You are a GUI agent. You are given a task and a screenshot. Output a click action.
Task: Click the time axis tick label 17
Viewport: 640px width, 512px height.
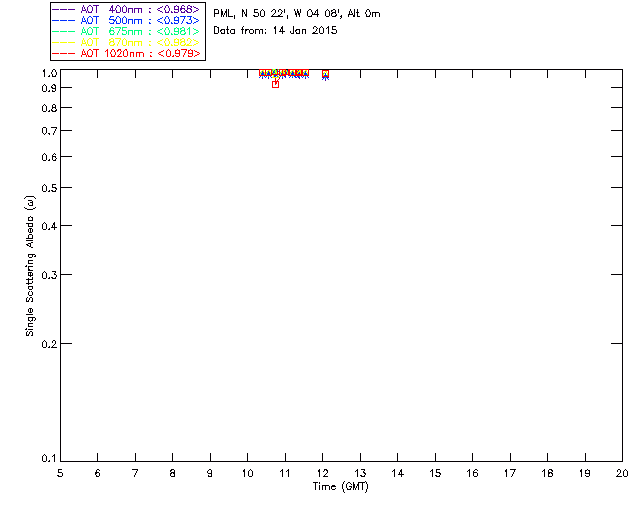click(x=510, y=473)
